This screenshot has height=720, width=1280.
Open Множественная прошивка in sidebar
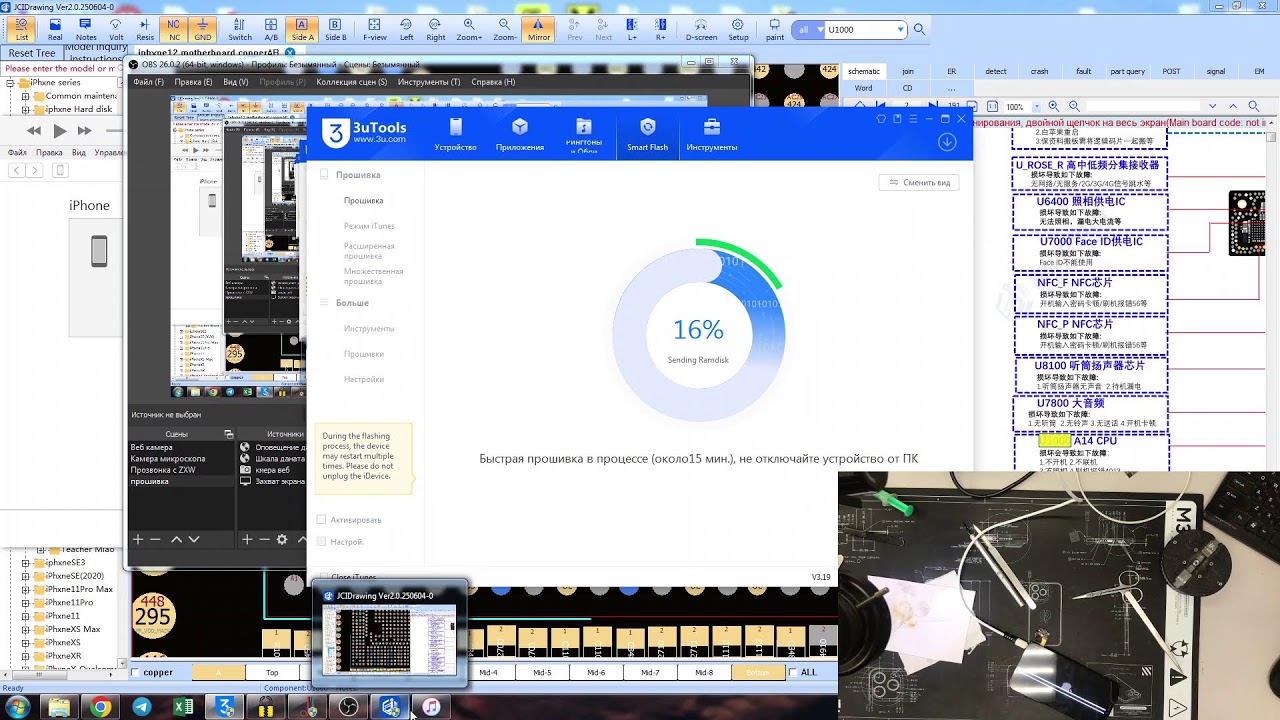pos(373,276)
